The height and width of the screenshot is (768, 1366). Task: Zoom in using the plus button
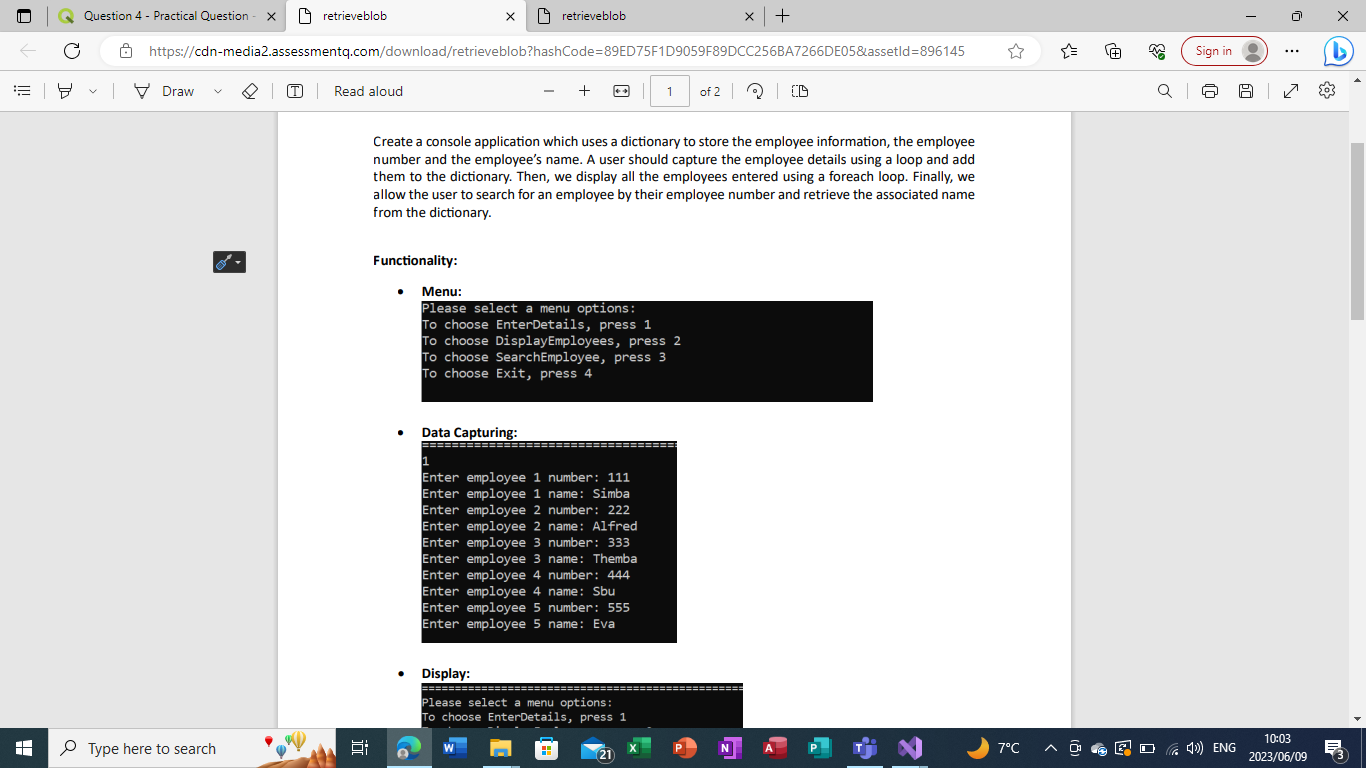pyautogui.click(x=585, y=90)
